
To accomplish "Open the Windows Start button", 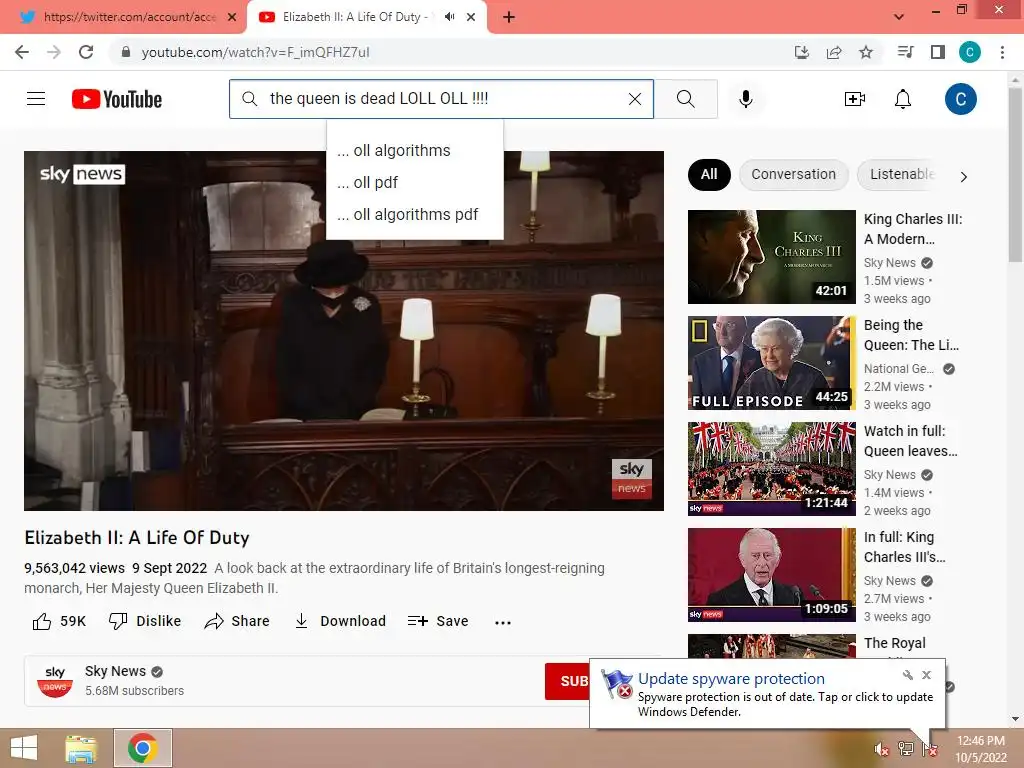I will [x=24, y=748].
